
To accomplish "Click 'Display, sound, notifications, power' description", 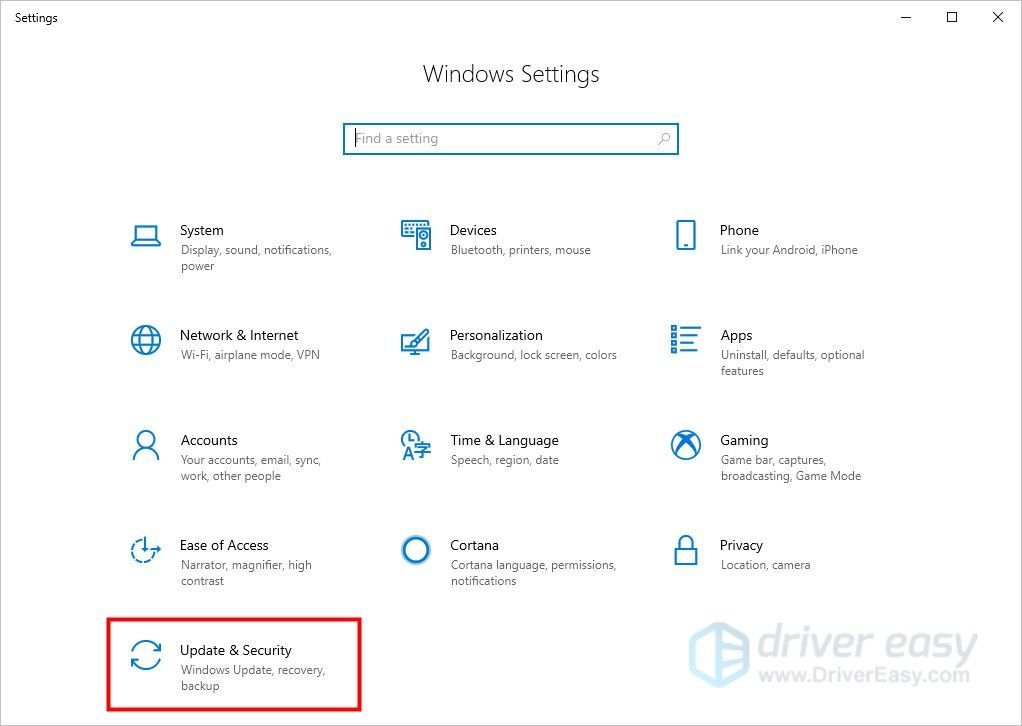I will (256, 258).
